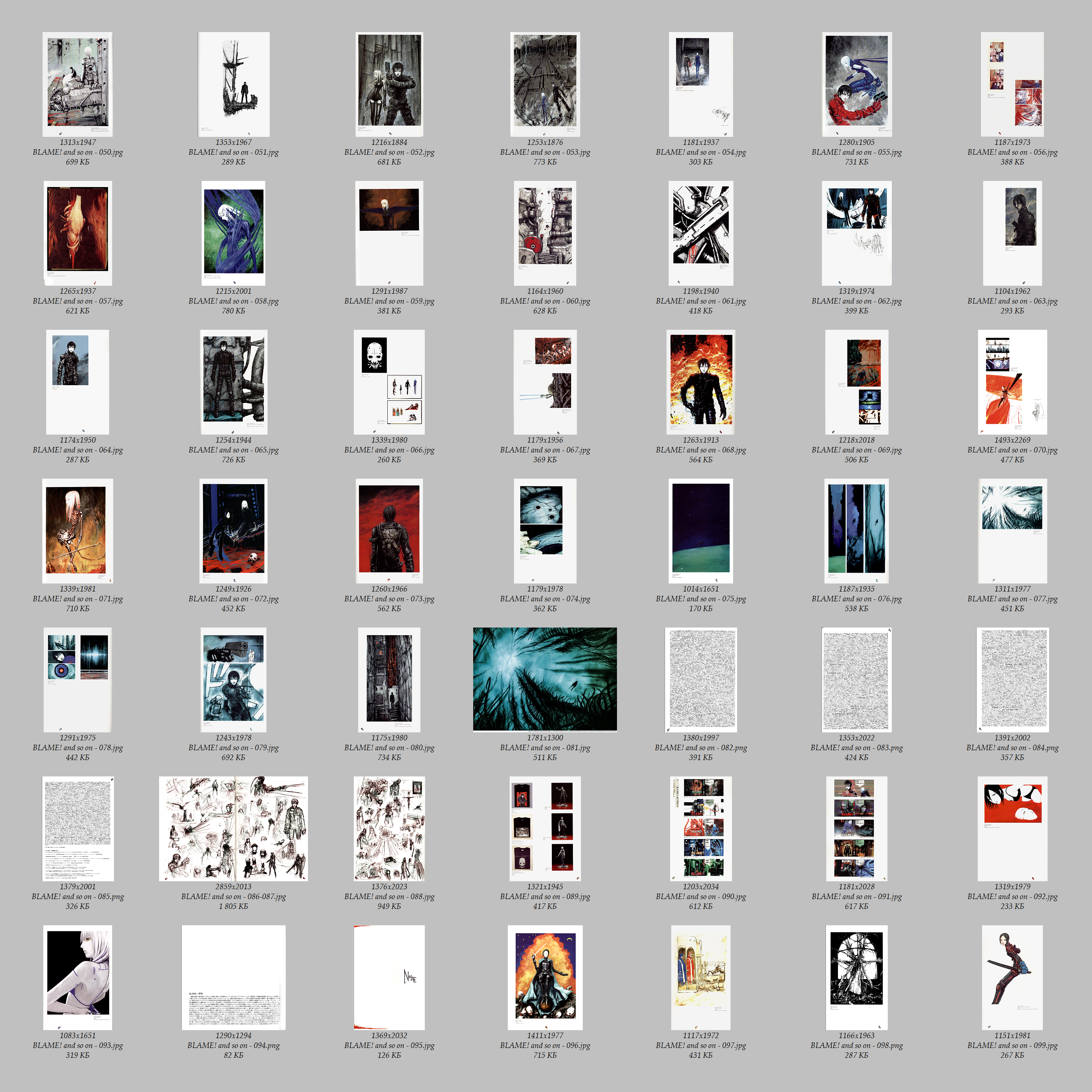This screenshot has width=1092, height=1092.
Task: Choose the 053.jpg grey corridor thumbnail
Action: coord(545,84)
